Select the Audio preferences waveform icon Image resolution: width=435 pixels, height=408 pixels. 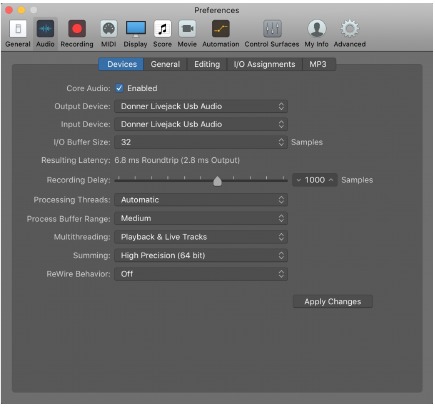[45, 29]
